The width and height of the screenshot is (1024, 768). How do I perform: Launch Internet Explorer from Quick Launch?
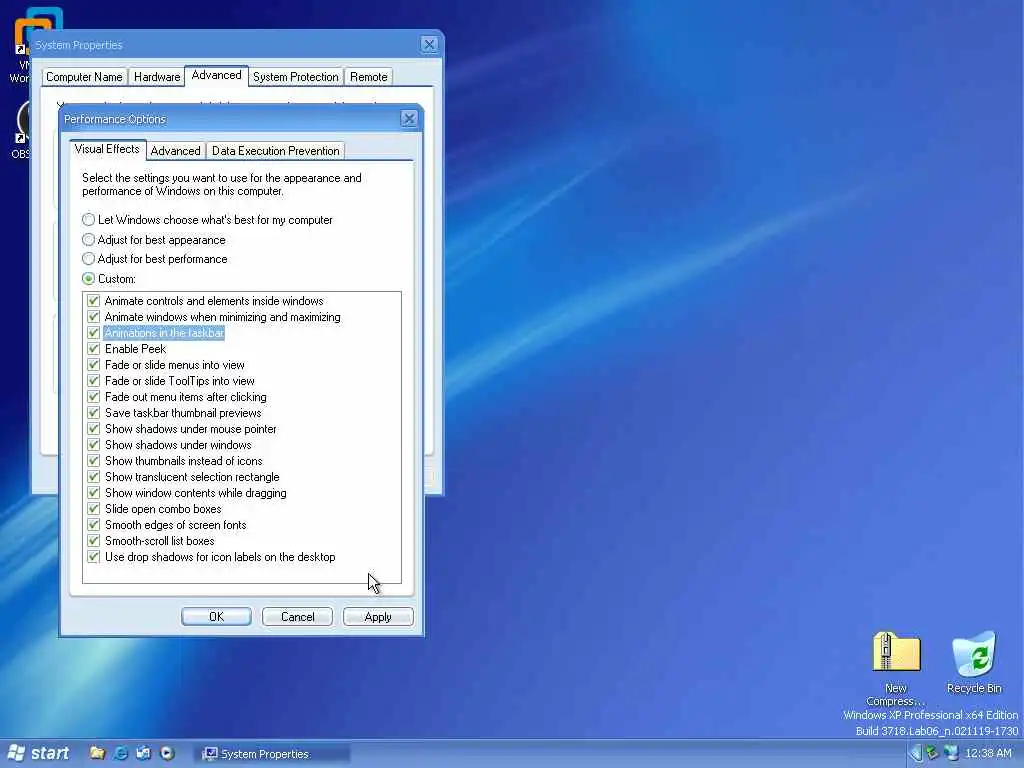(x=121, y=753)
